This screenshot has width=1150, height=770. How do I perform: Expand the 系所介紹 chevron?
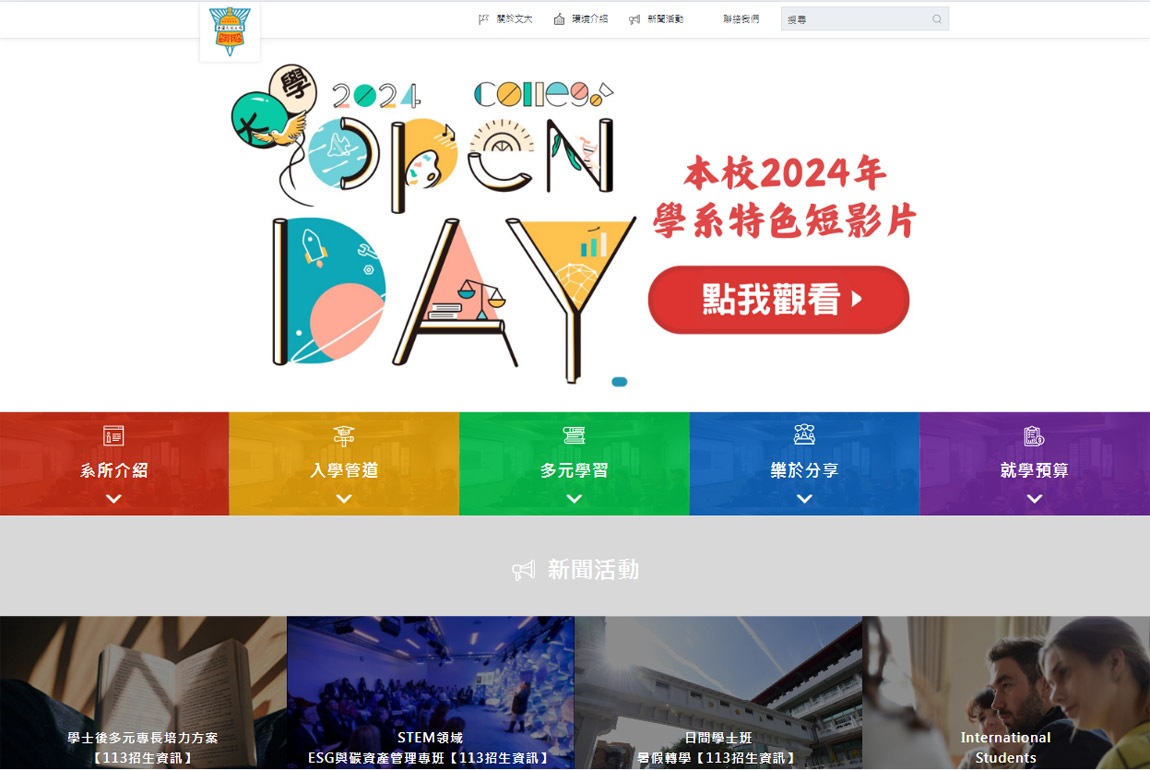(x=114, y=499)
